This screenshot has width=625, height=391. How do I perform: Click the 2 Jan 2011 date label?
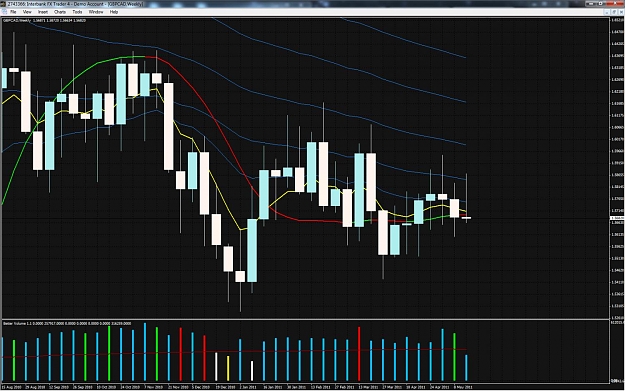249,387
